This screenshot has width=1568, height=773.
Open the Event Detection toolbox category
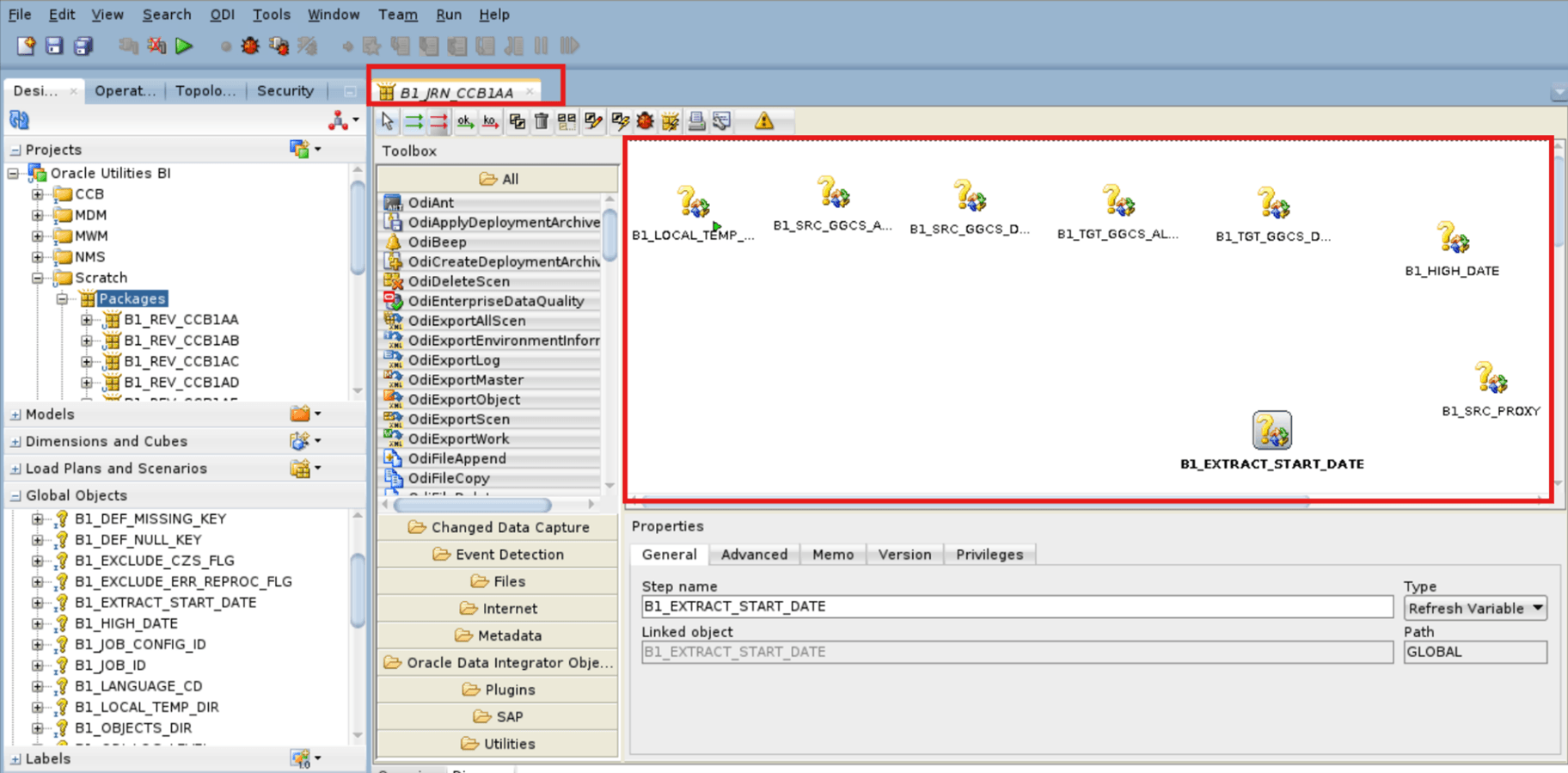pos(498,555)
